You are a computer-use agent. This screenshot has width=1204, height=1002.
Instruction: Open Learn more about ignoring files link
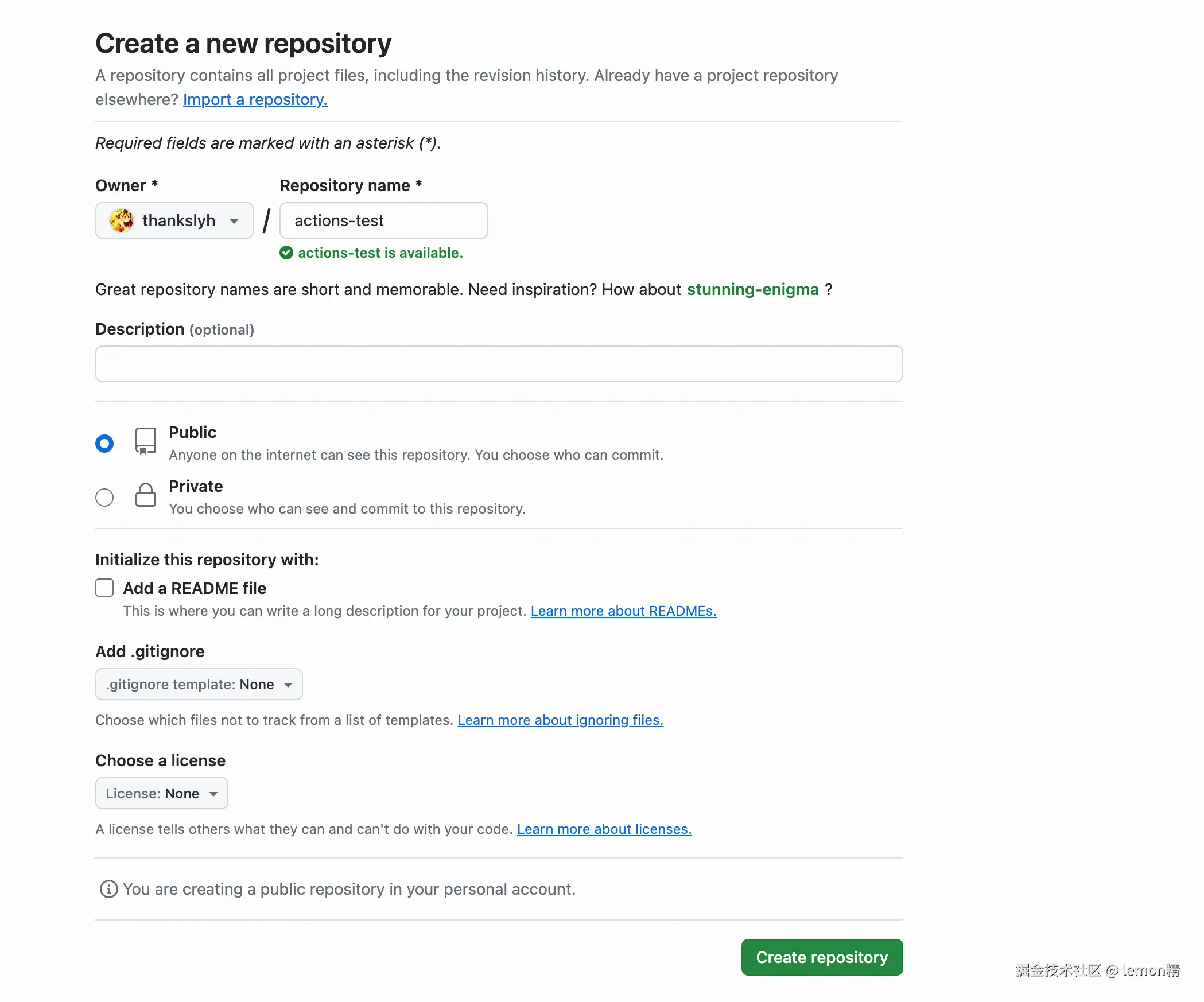click(x=560, y=720)
